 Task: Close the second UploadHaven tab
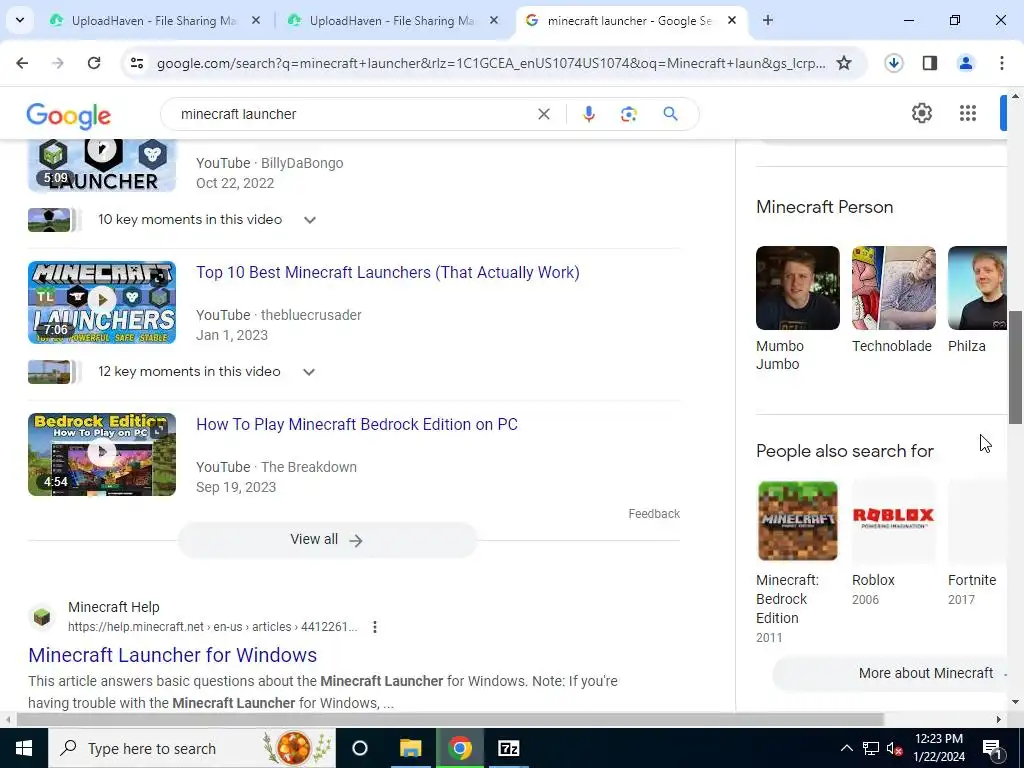pyautogui.click(x=494, y=20)
